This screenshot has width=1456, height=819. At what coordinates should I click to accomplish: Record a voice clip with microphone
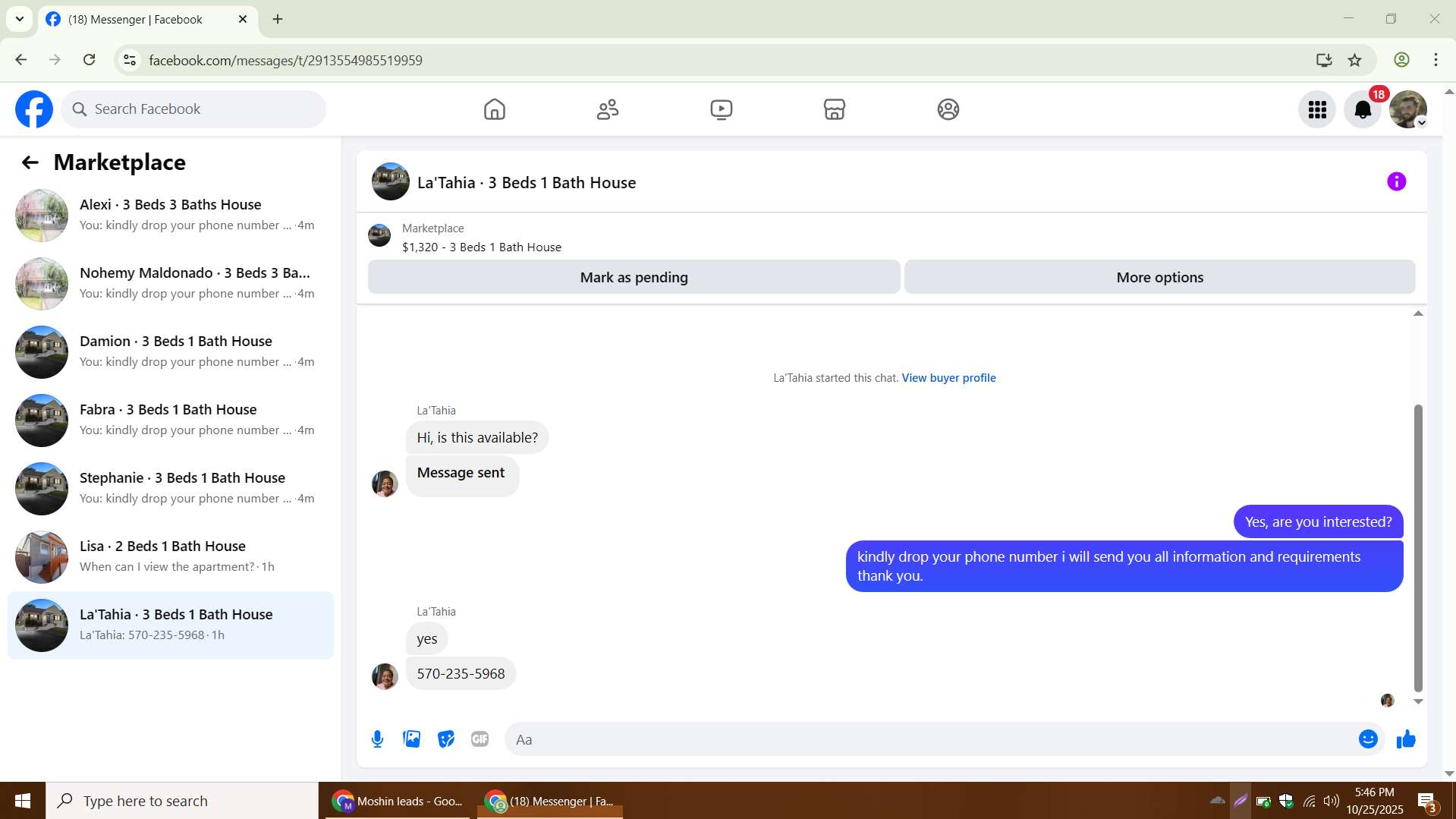click(377, 739)
